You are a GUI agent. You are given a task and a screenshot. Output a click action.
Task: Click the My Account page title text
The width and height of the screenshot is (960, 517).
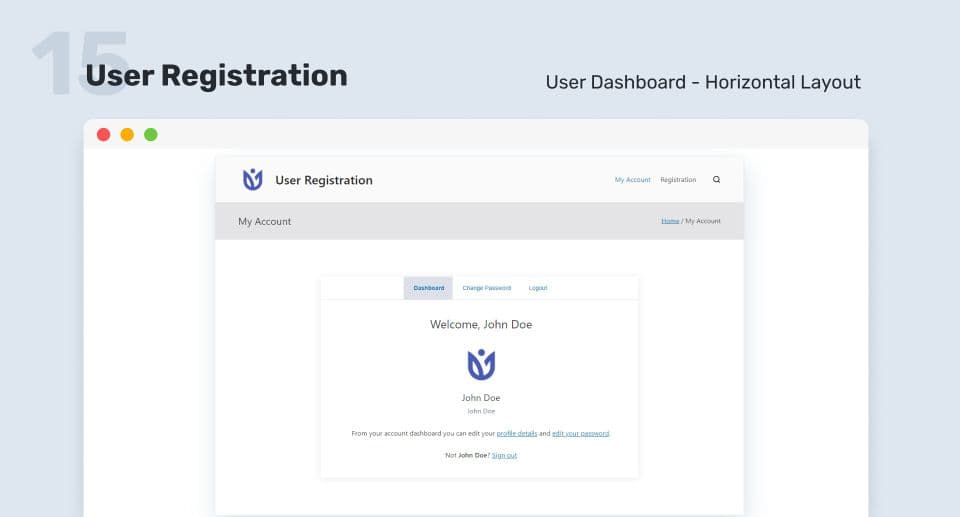[x=264, y=221]
